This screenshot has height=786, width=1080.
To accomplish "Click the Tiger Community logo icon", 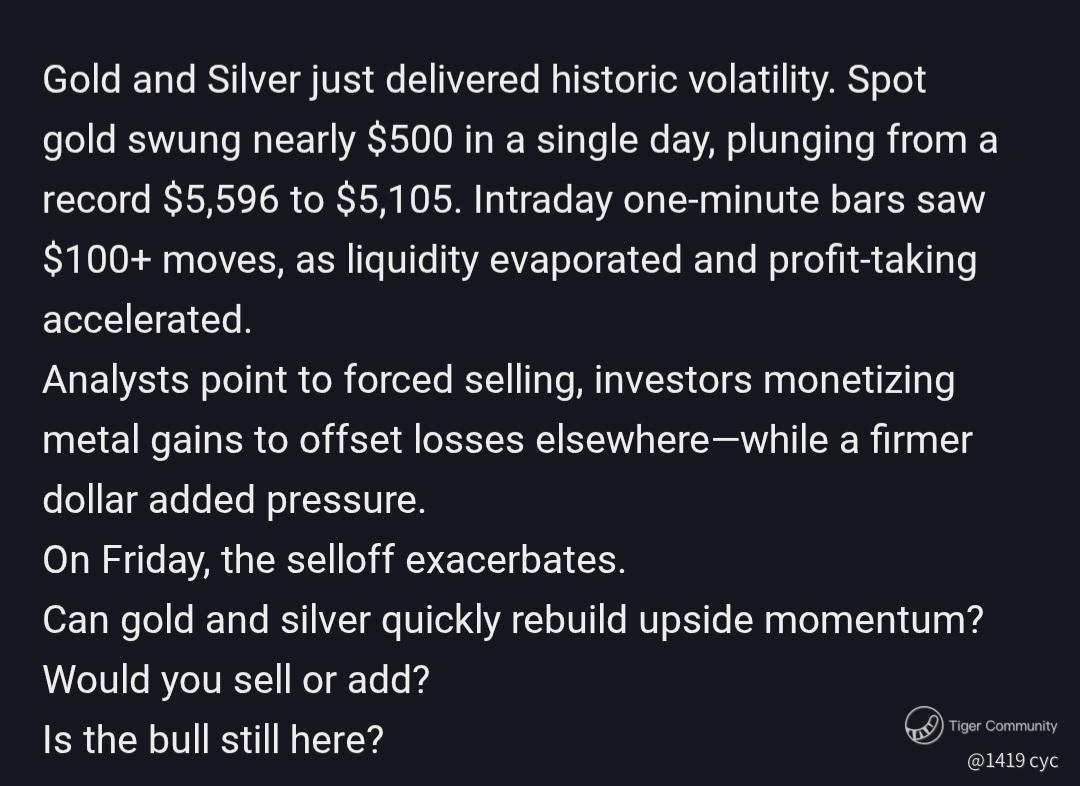I will 924,725.
